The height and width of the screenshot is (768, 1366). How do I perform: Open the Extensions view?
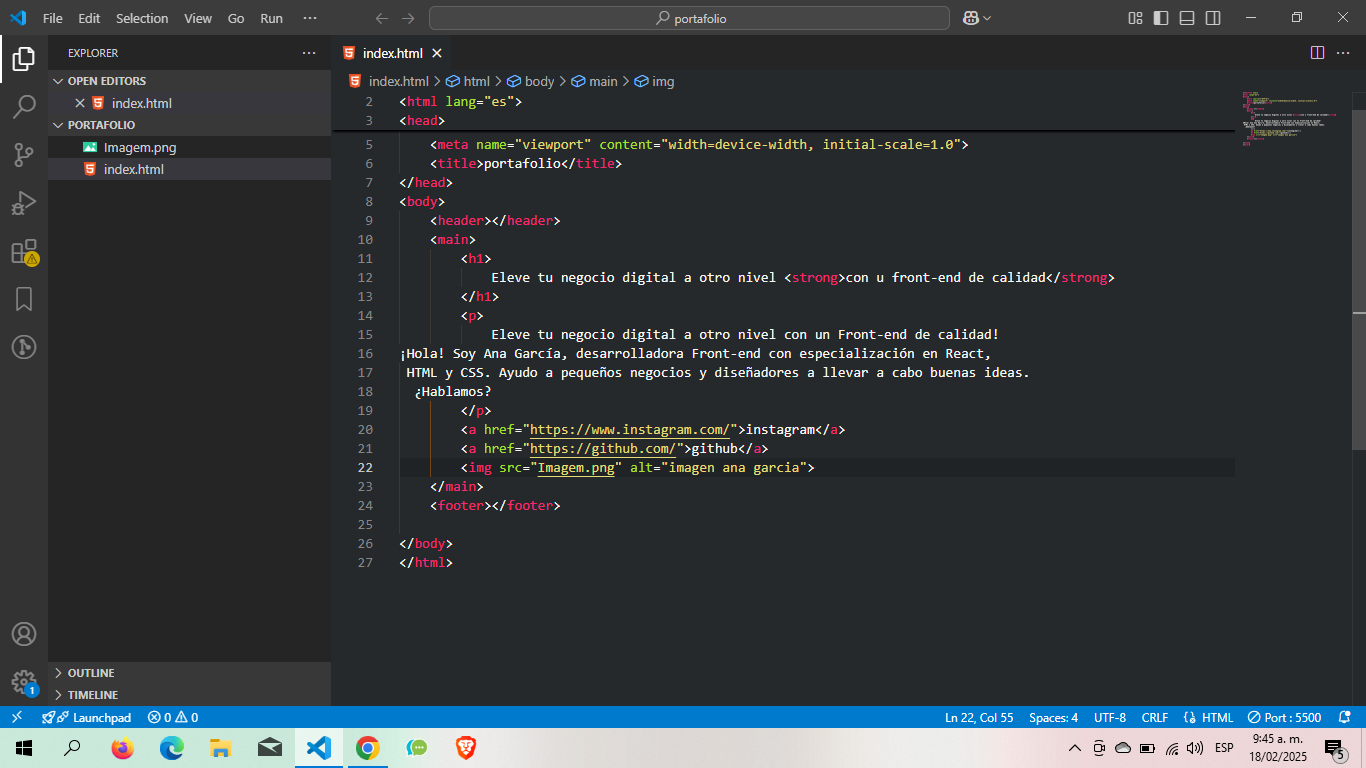point(24,252)
